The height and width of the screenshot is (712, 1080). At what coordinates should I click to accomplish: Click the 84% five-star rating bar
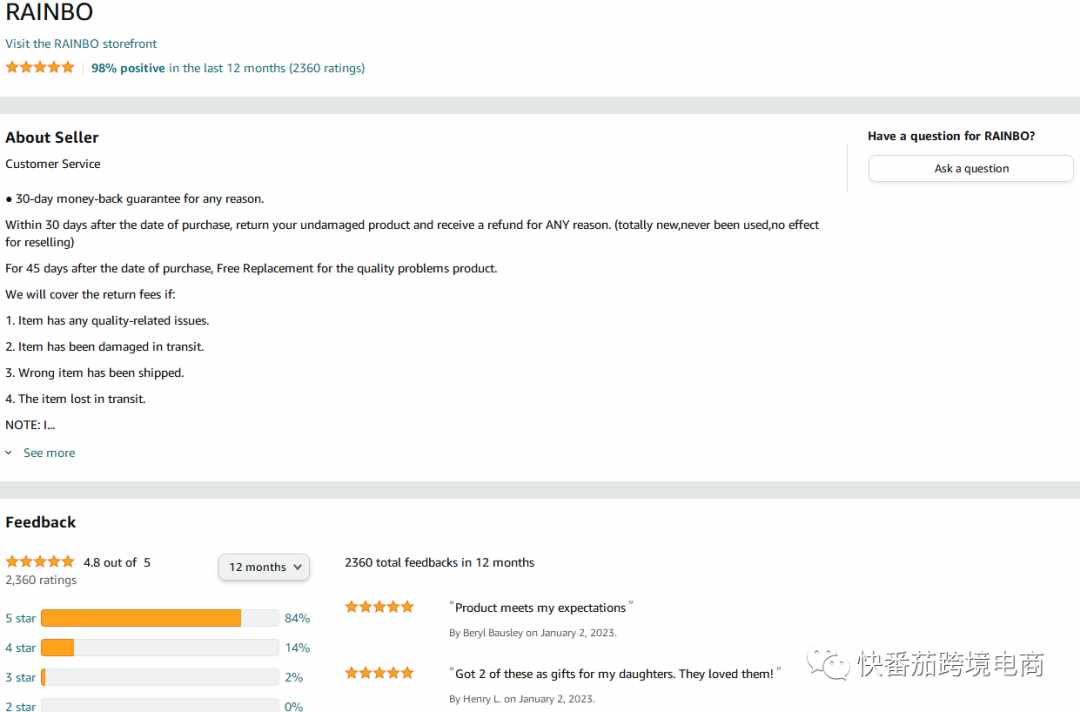[x=160, y=618]
